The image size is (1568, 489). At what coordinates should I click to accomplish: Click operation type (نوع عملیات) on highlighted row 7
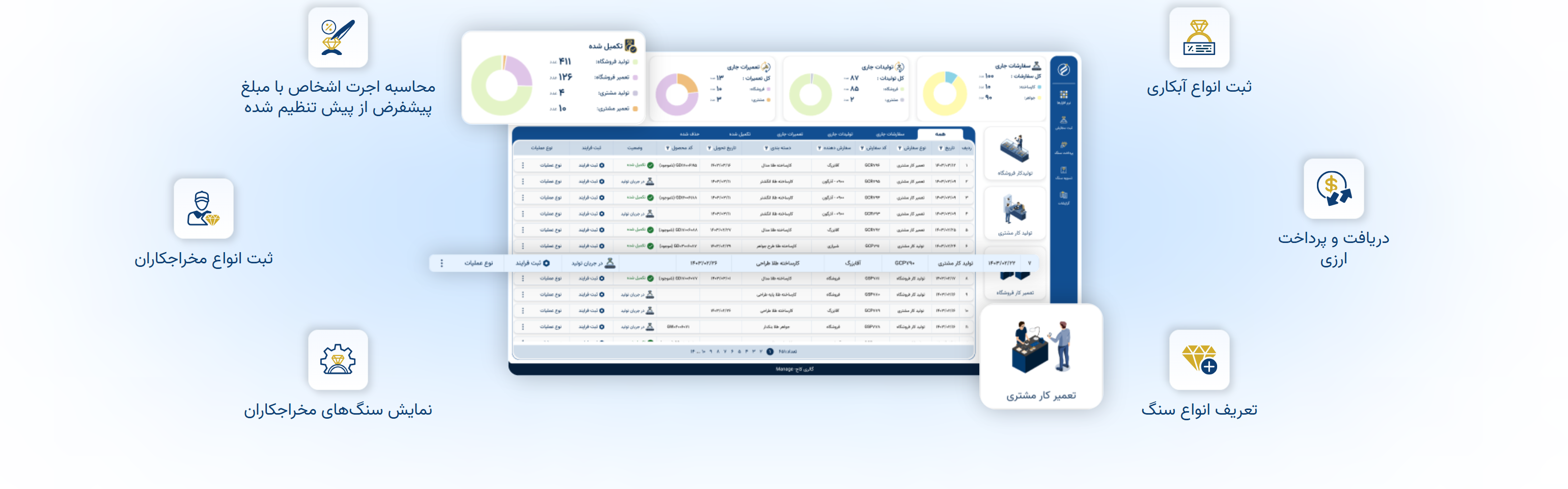pyautogui.click(x=478, y=263)
